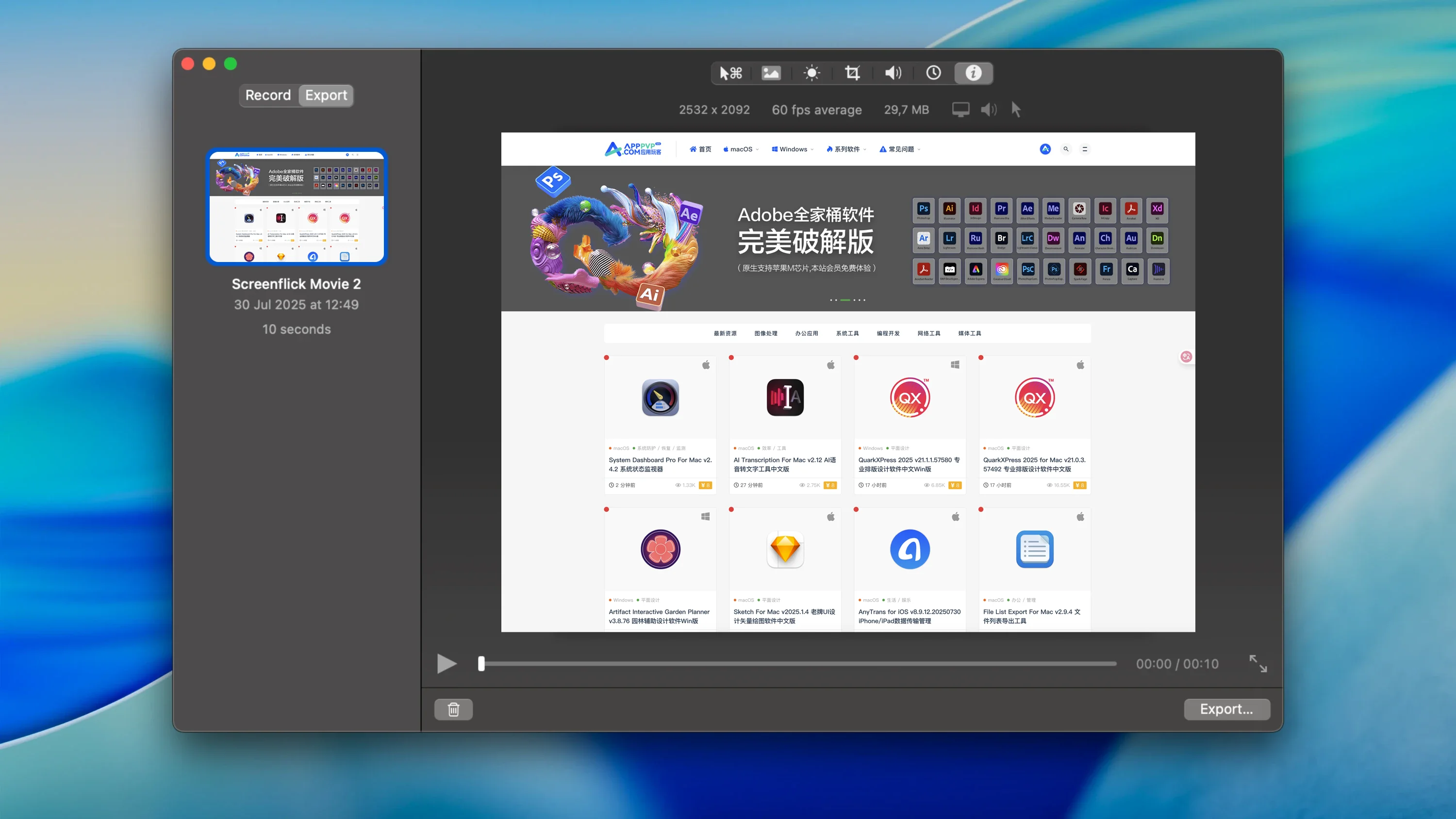Click the Adobe Xd icon in grid
Screen dimensions: 1456x819
click(1157, 210)
